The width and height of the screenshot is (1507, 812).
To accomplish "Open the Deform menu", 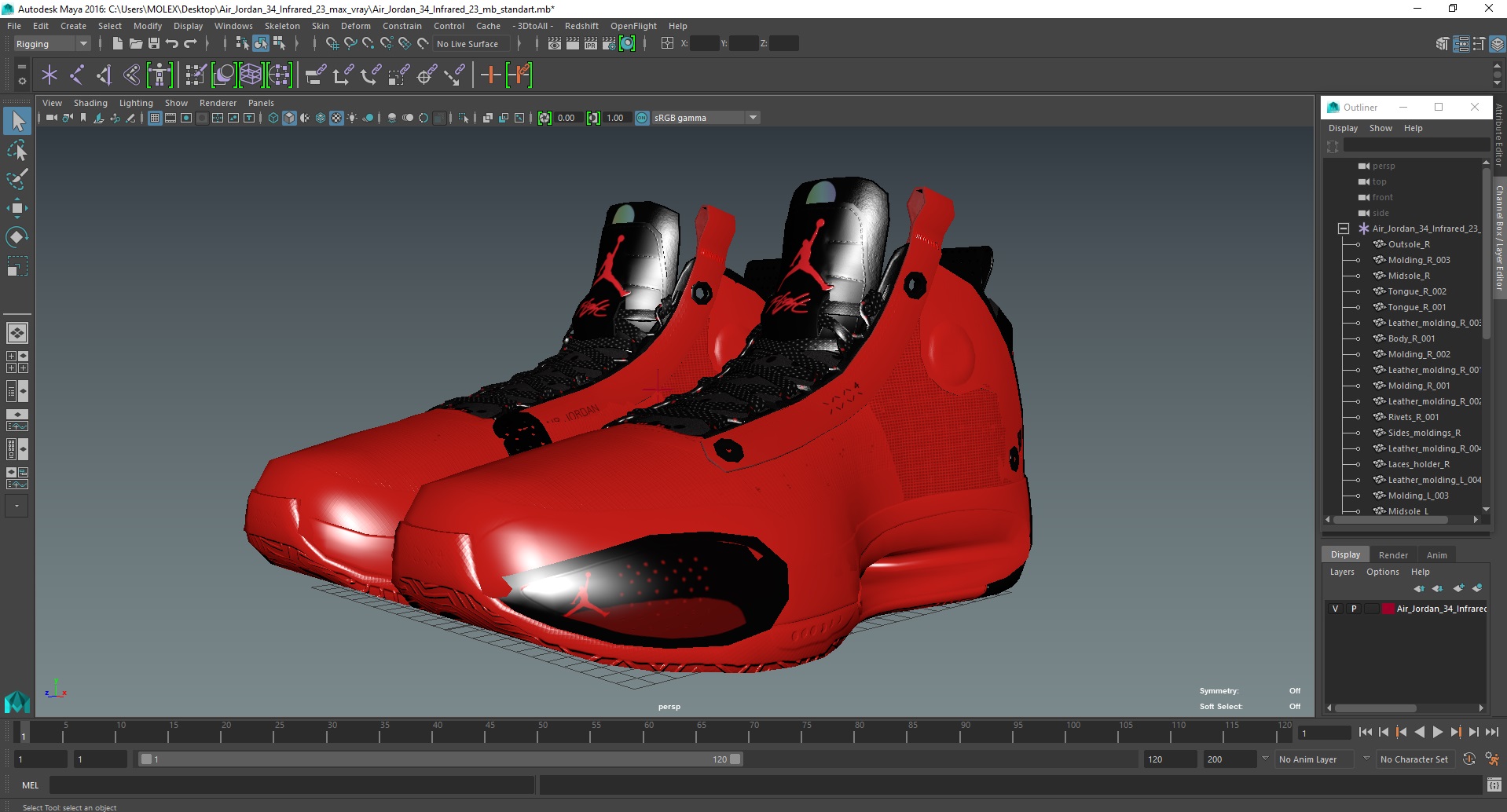I will 356,26.
